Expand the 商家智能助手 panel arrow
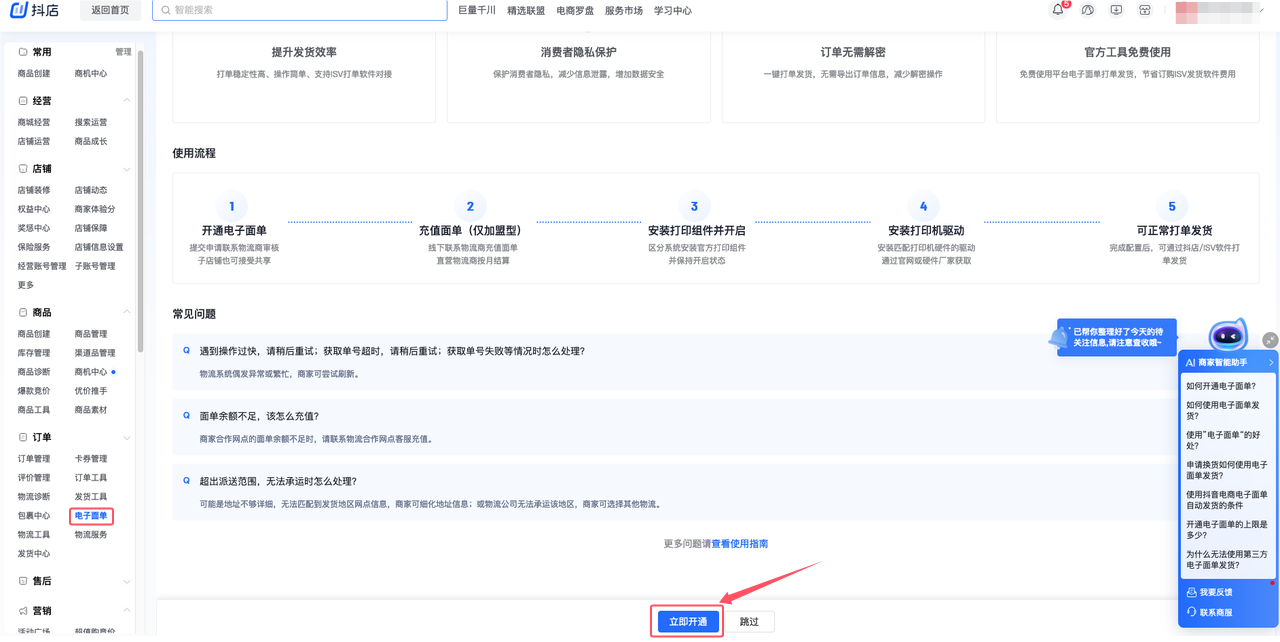Screen dimensions: 1280x642 pyautogui.click(x=1271, y=363)
